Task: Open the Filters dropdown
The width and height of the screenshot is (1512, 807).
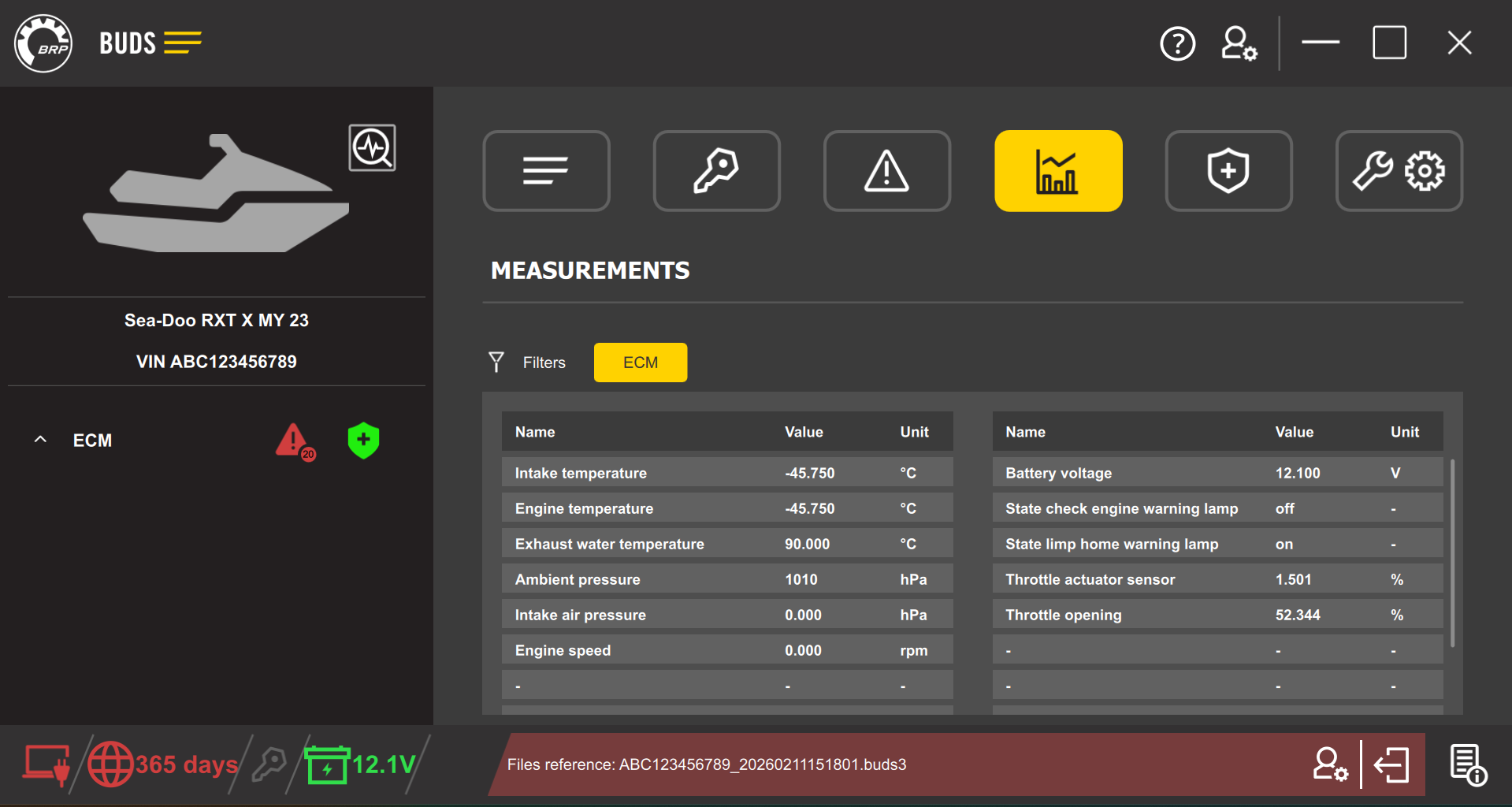Action: click(527, 362)
